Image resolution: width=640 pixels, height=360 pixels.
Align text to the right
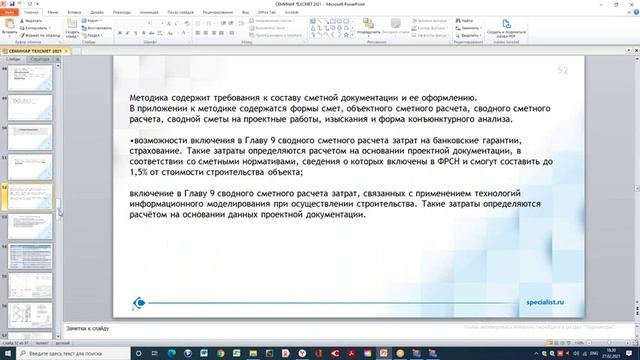point(213,33)
